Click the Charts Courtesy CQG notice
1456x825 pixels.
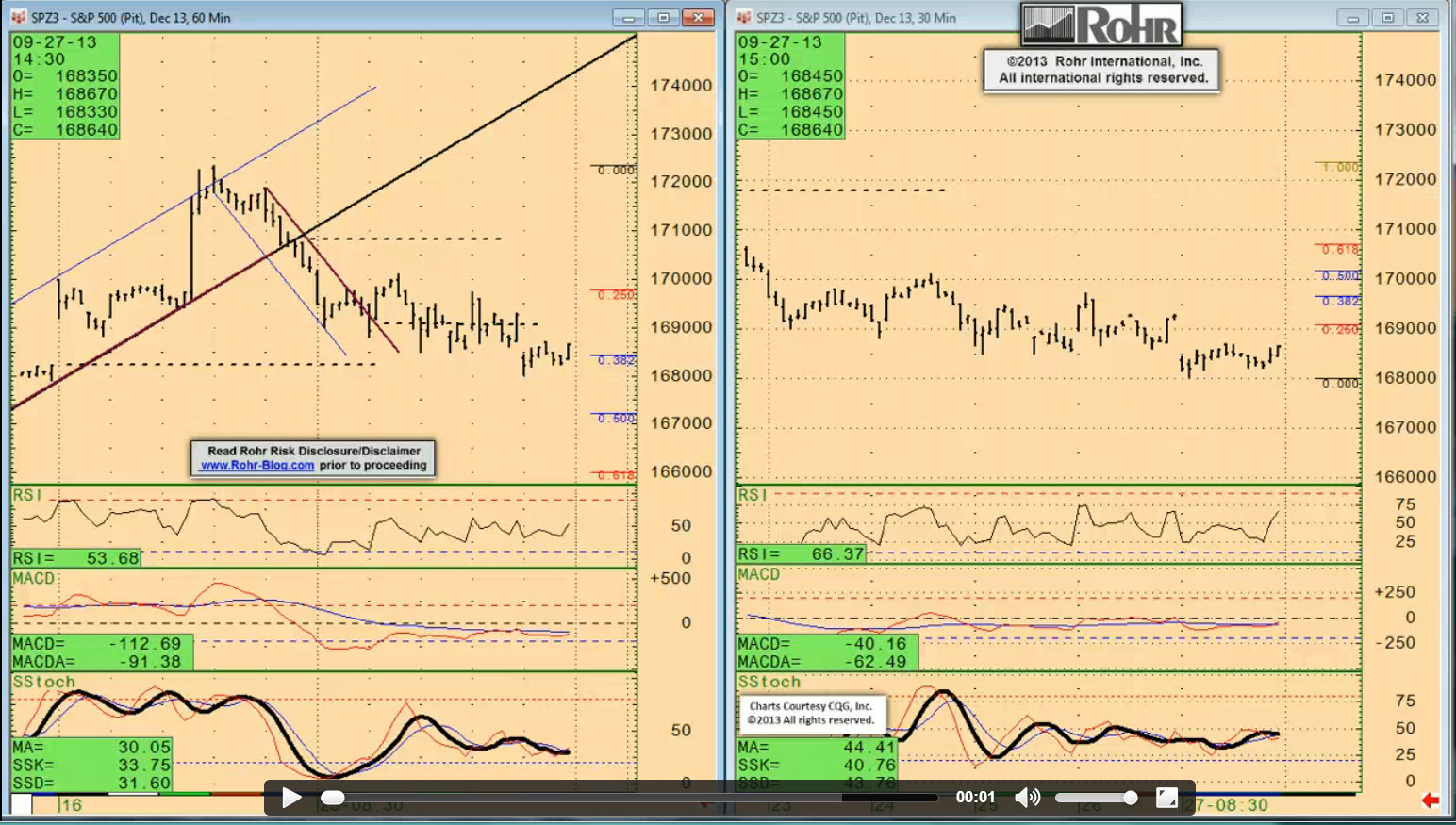coord(811,713)
